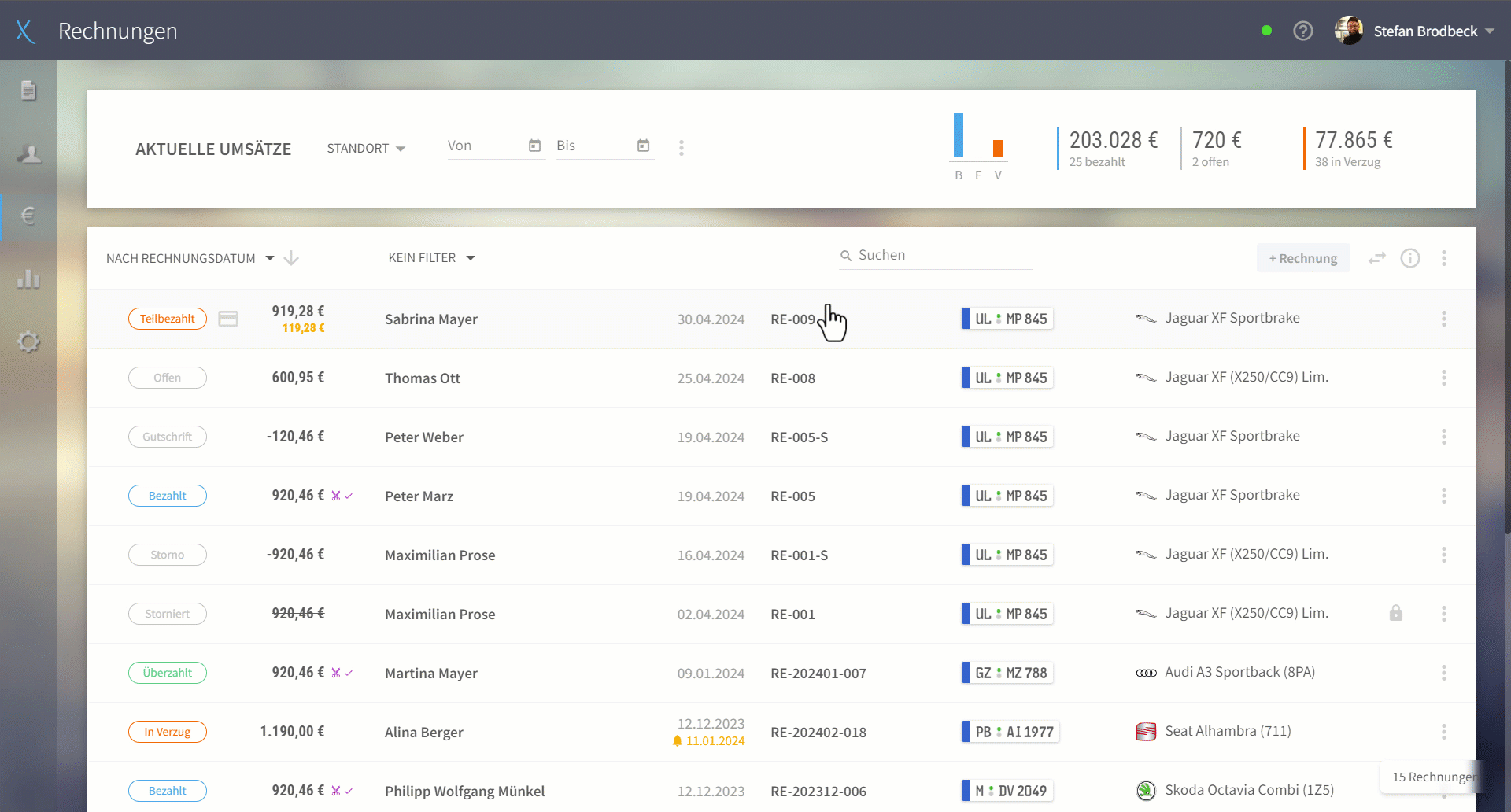This screenshot has height=812, width=1511.
Task: Click the payment check icon on Peter Marz amount
Action: click(x=349, y=496)
